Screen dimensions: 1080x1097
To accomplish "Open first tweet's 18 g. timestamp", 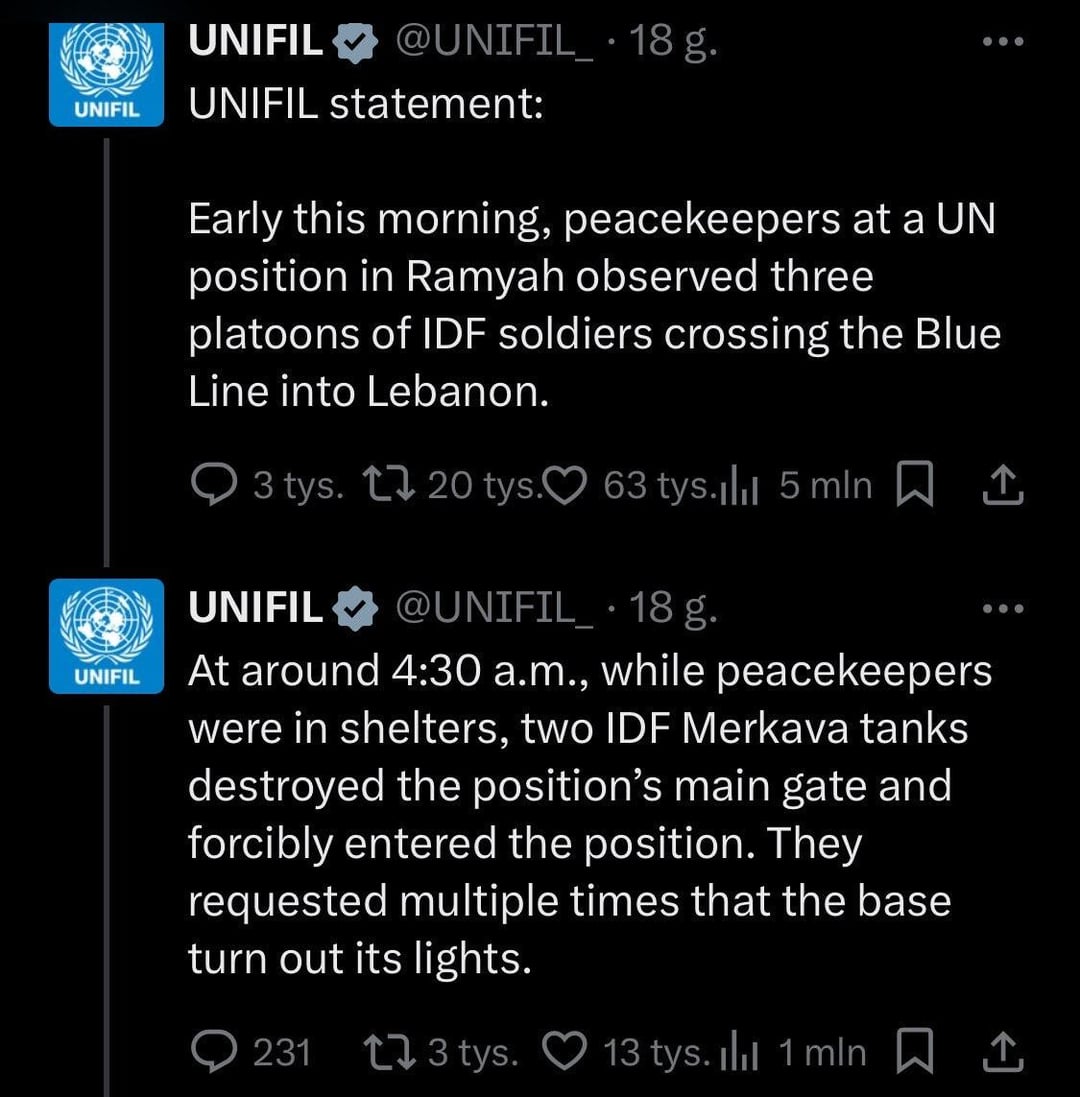I will click(673, 41).
